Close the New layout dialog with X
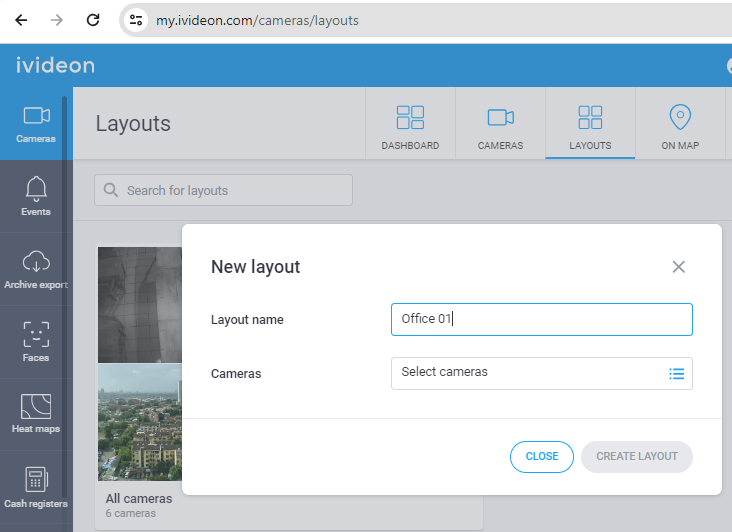 click(678, 266)
